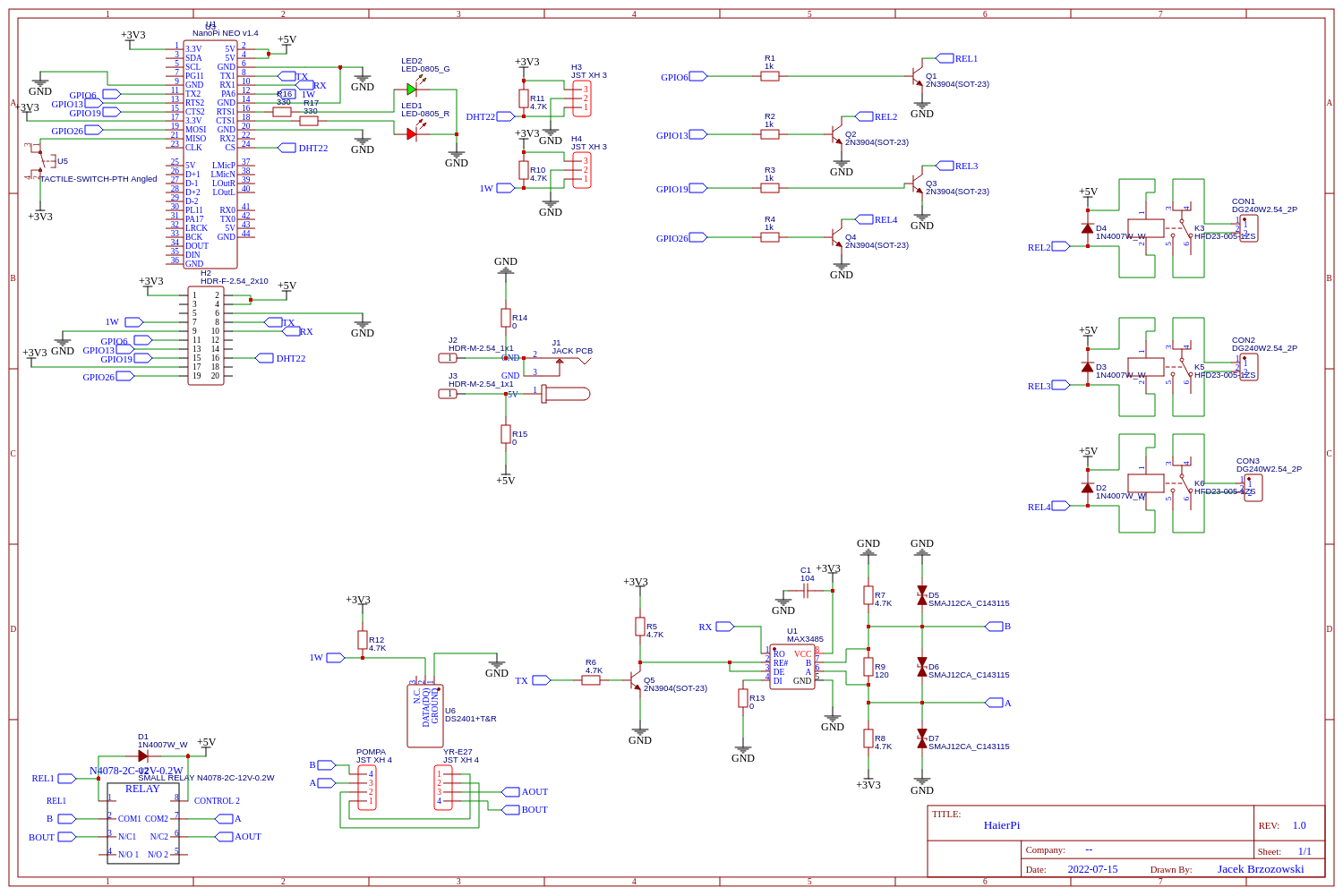Select the Q2 transistor symbol
1343x896 pixels.
pyautogui.click(x=836, y=134)
